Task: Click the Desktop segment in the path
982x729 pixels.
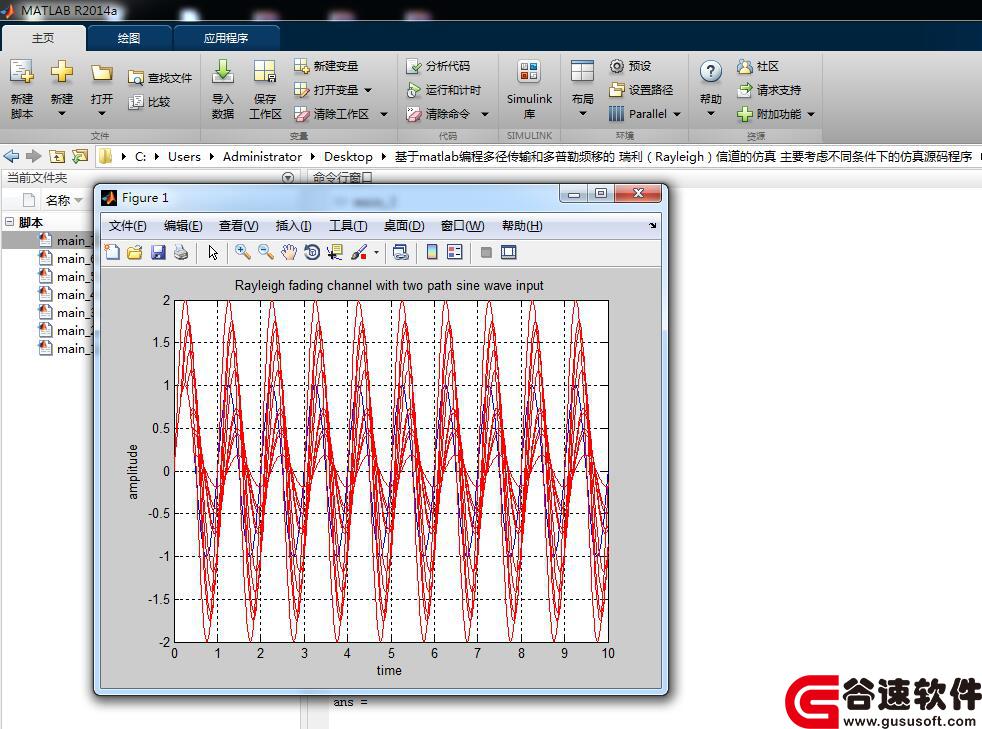Action: [x=348, y=157]
